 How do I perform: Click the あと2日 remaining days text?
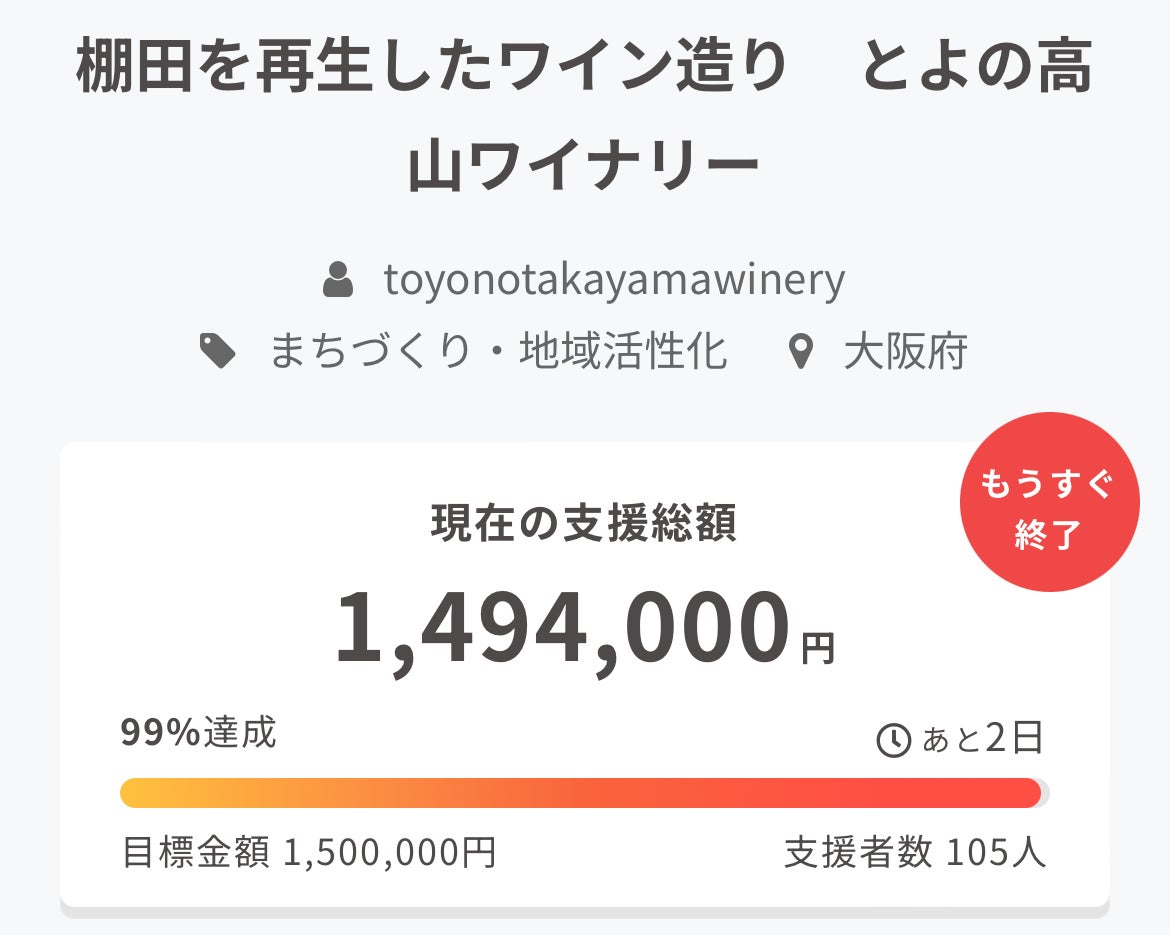[x=982, y=739]
